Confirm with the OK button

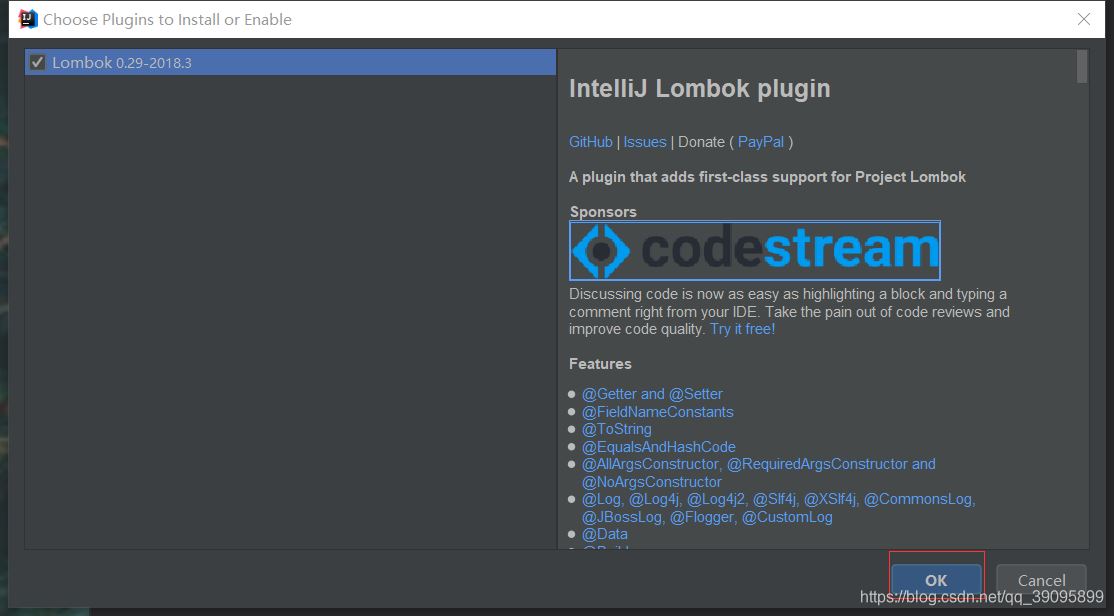click(x=936, y=580)
